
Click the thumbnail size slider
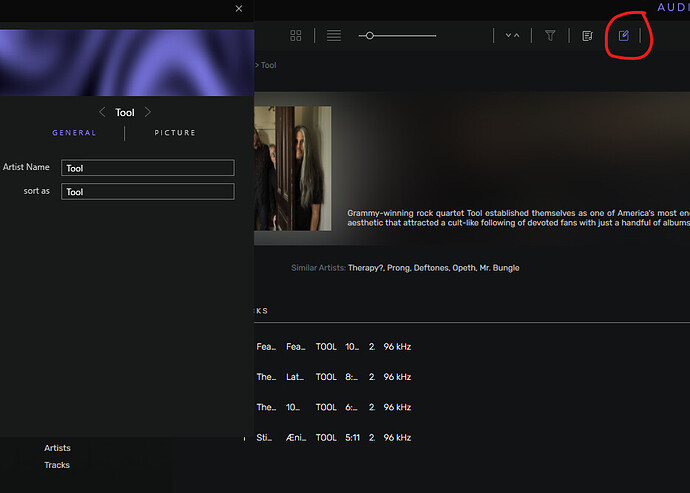(397, 36)
